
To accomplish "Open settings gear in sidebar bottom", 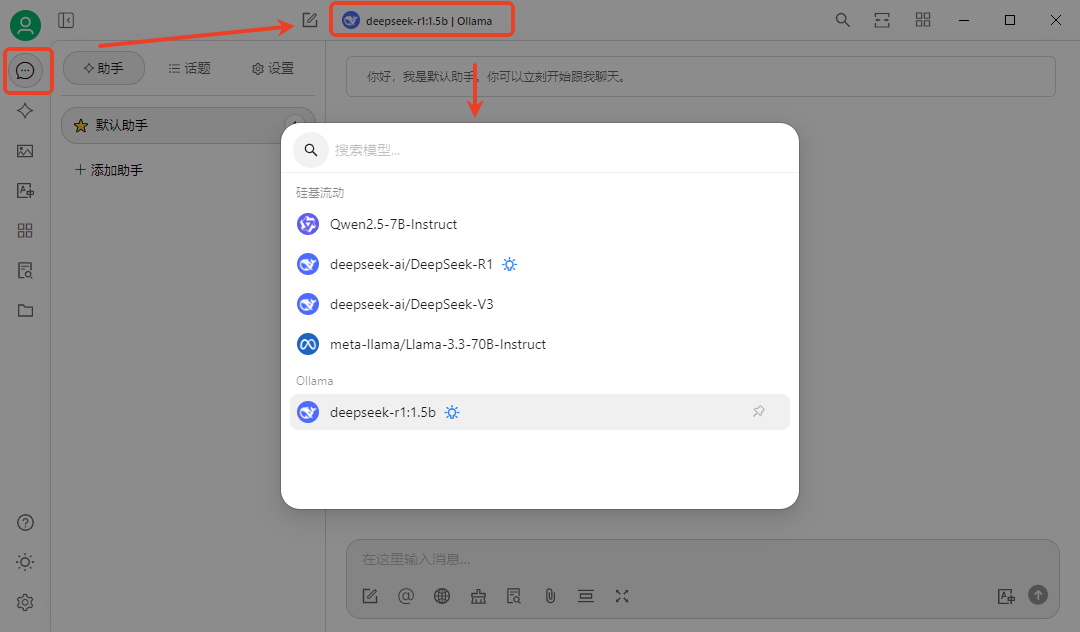I will 25,602.
